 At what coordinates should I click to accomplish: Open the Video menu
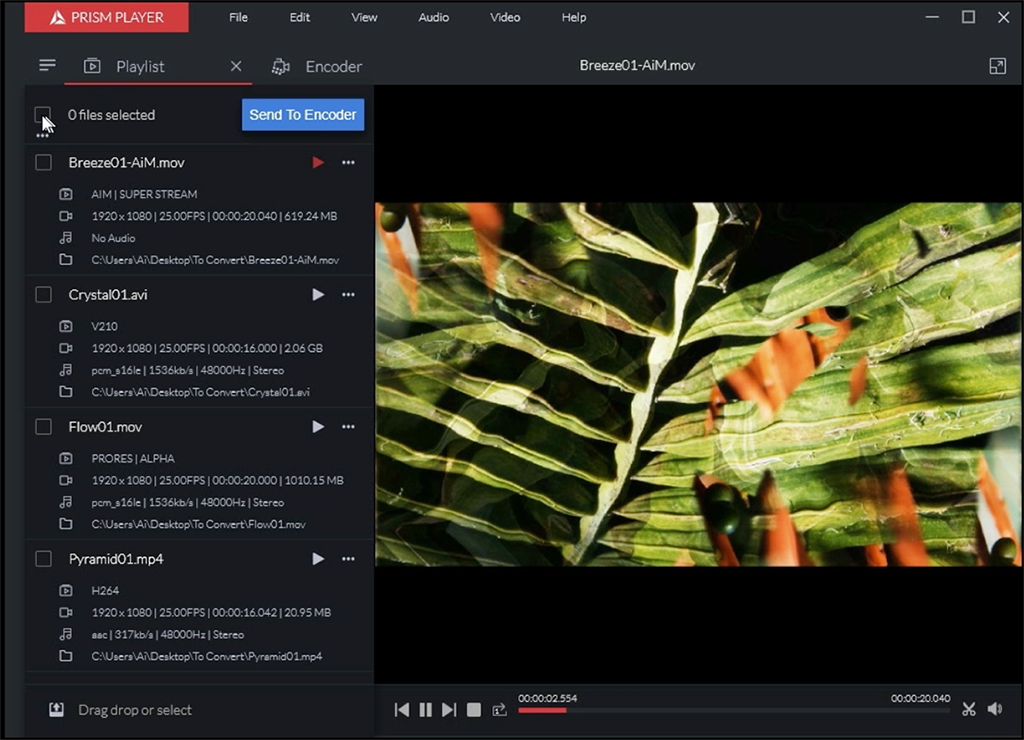(505, 18)
